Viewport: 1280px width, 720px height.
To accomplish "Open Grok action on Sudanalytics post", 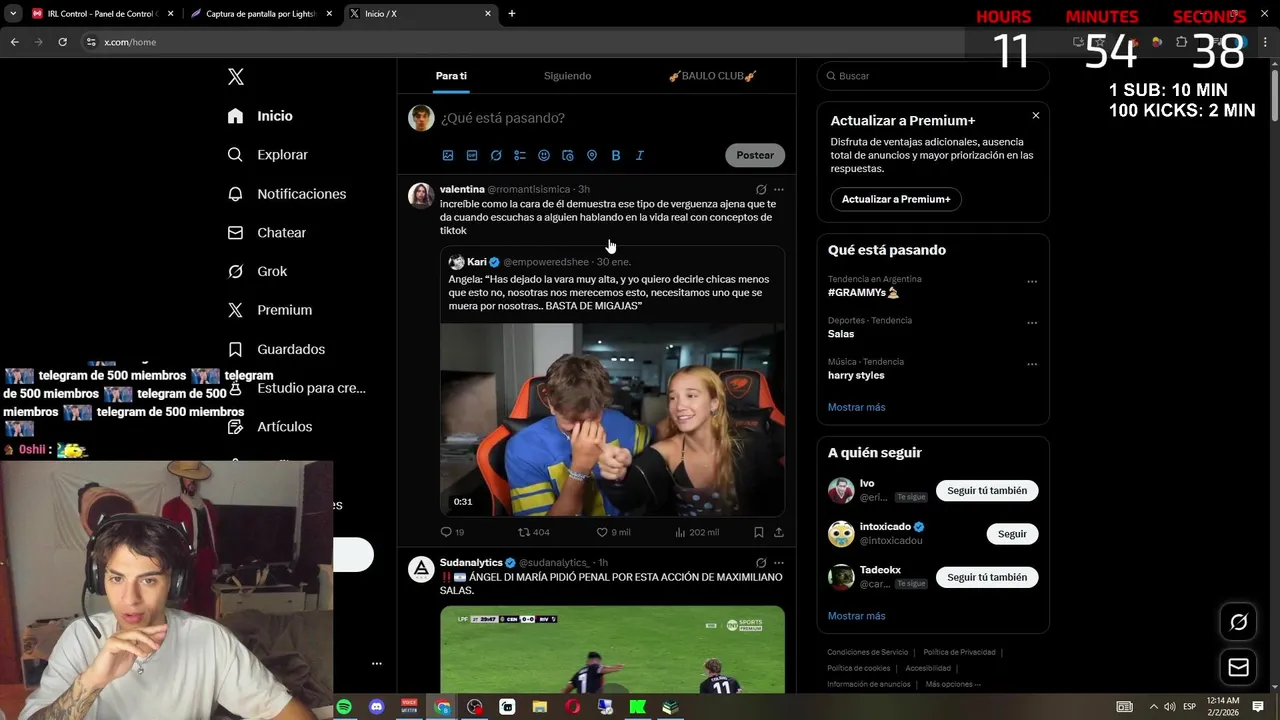I will (x=761, y=563).
